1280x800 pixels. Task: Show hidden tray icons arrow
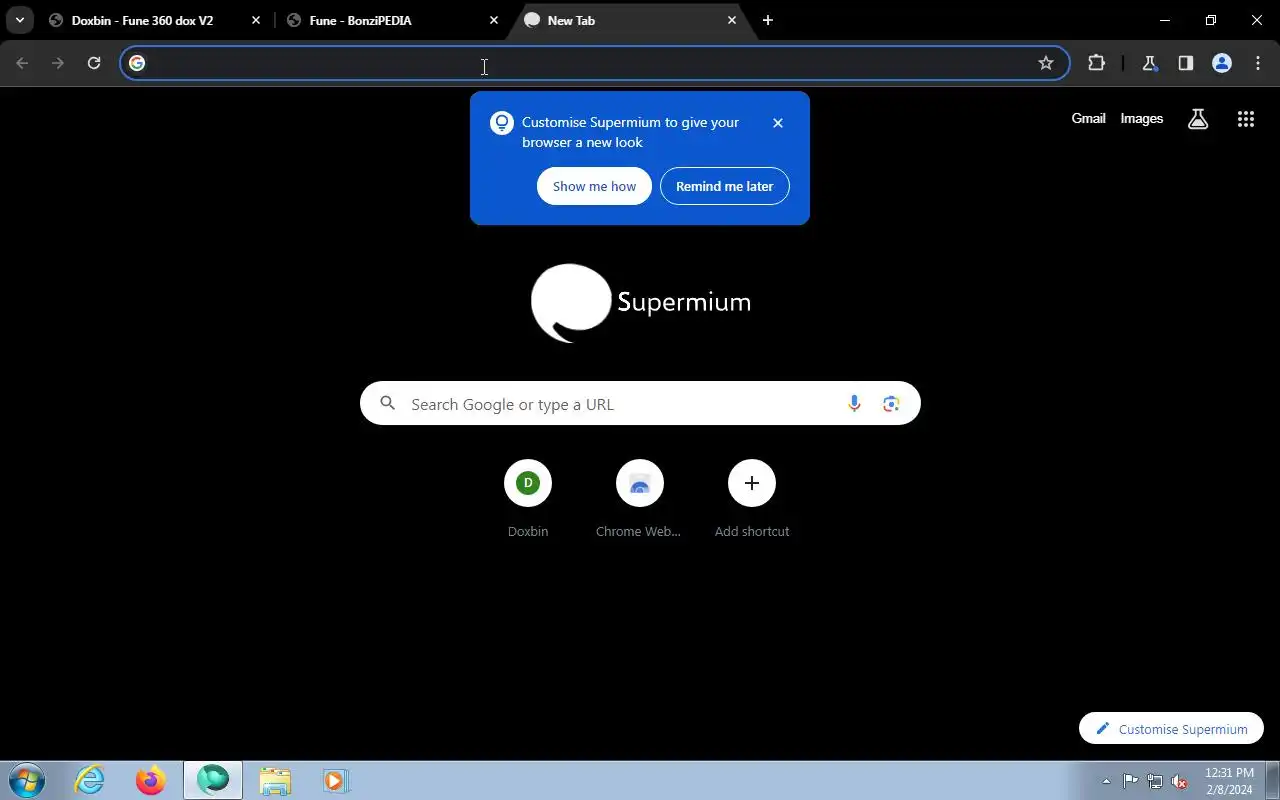(x=1106, y=781)
